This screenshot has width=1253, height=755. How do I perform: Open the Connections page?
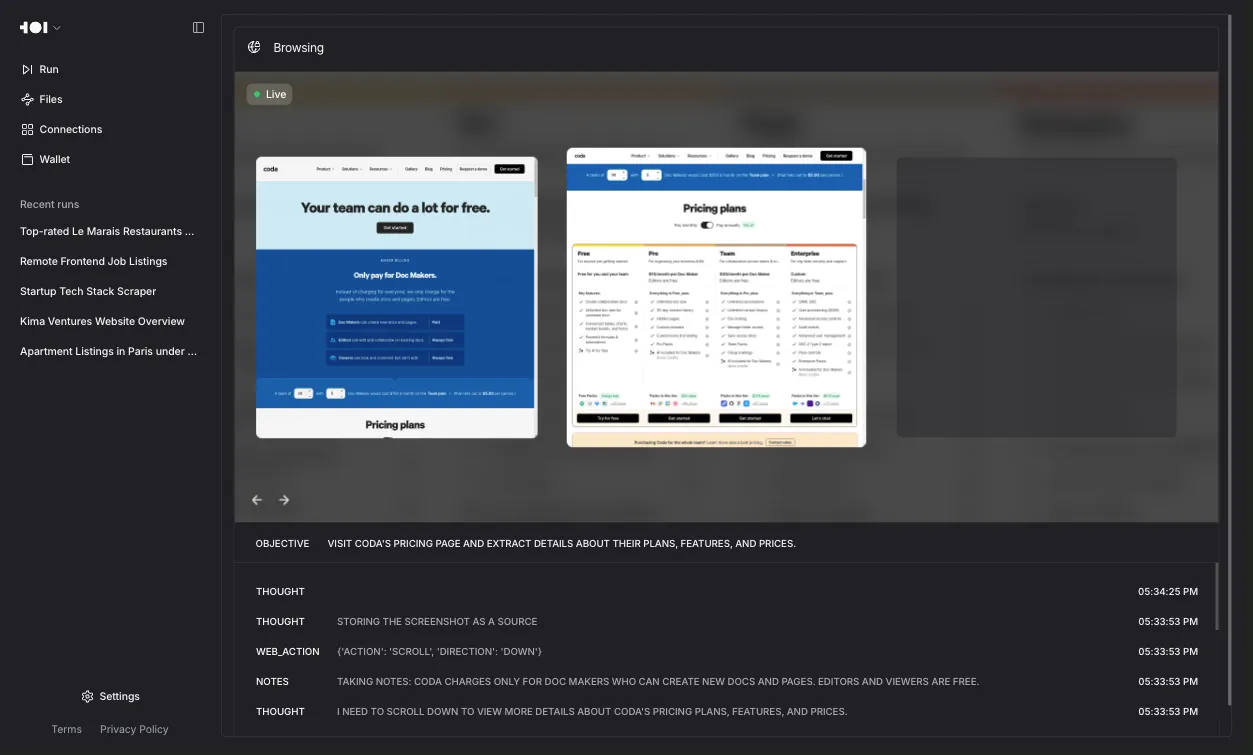coord(71,129)
